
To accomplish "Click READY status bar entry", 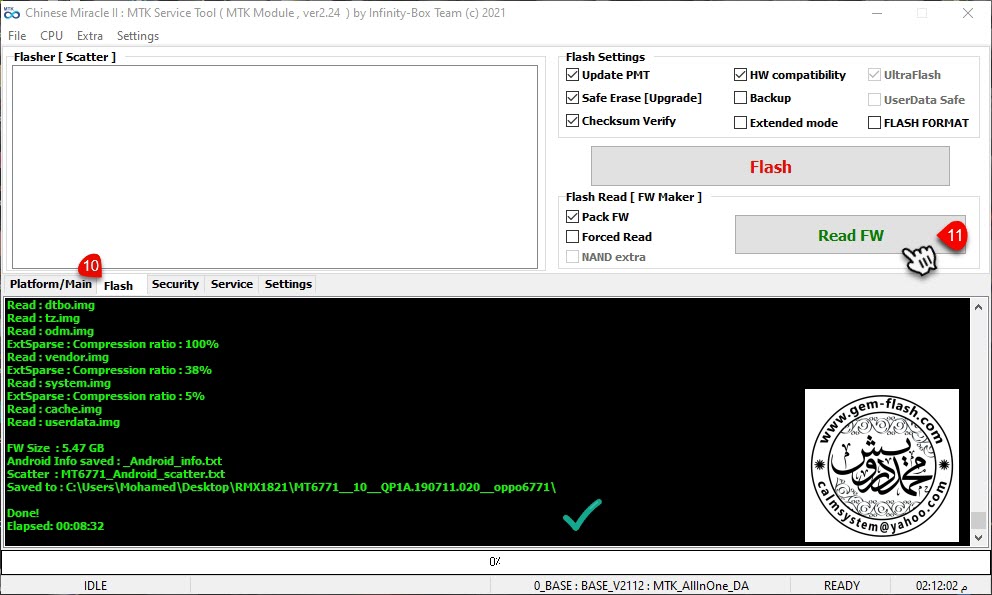I will click(841, 586).
